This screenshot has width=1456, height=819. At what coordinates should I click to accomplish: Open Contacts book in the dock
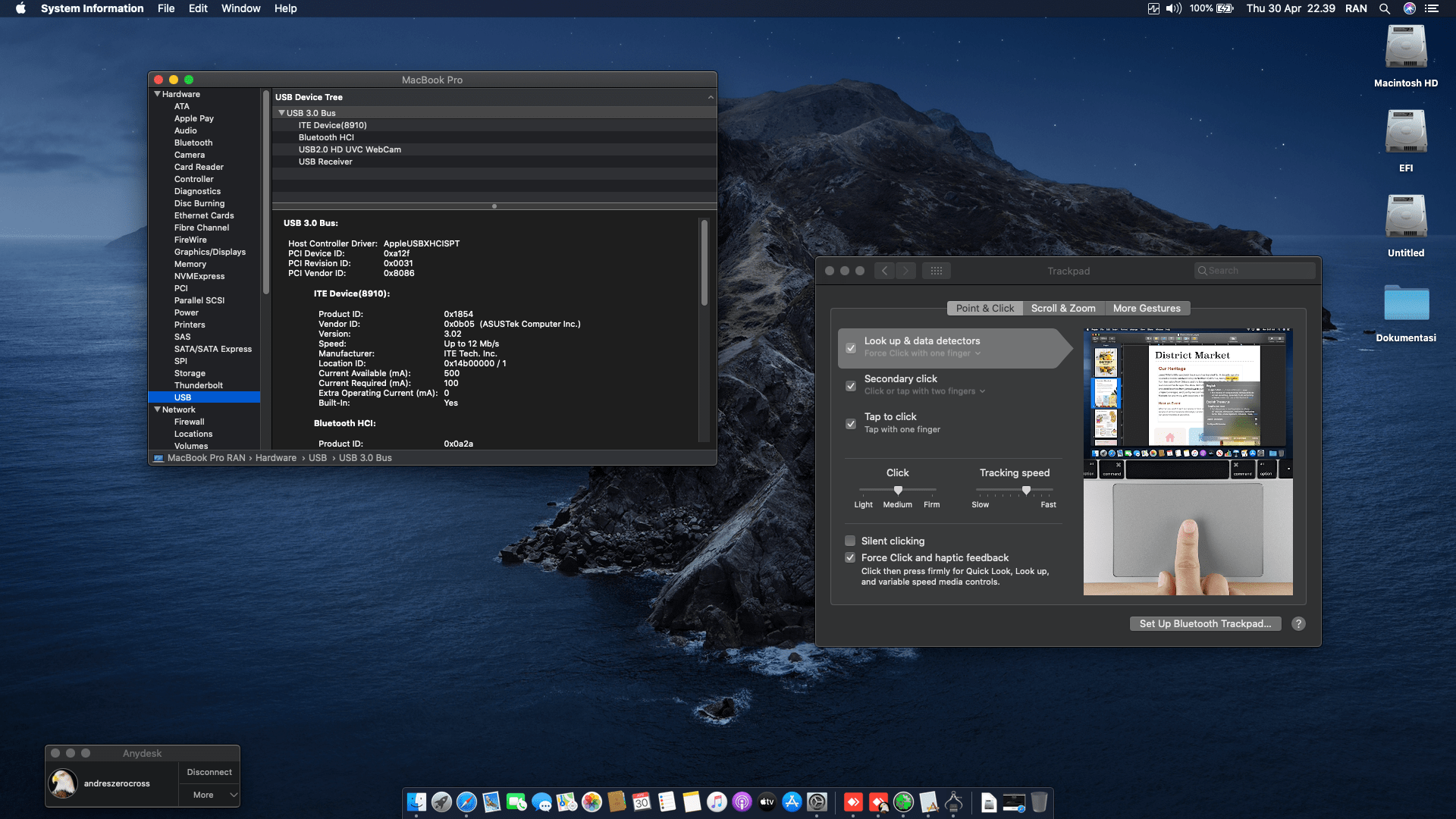coord(617,802)
